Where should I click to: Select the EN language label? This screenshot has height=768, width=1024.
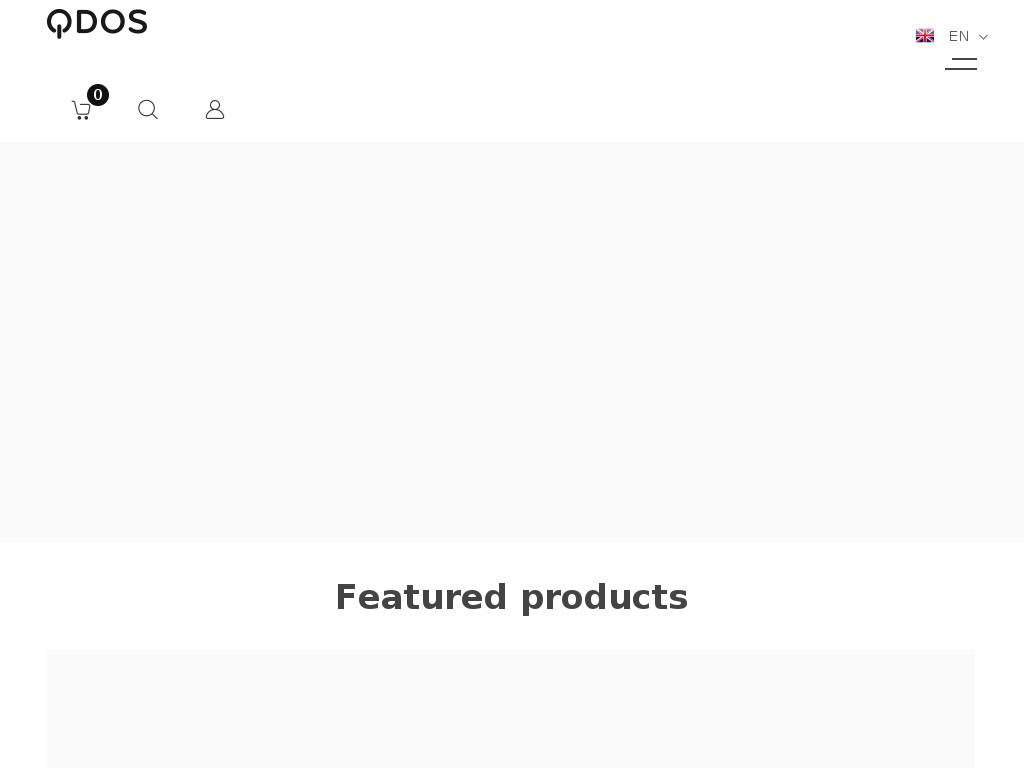[959, 36]
